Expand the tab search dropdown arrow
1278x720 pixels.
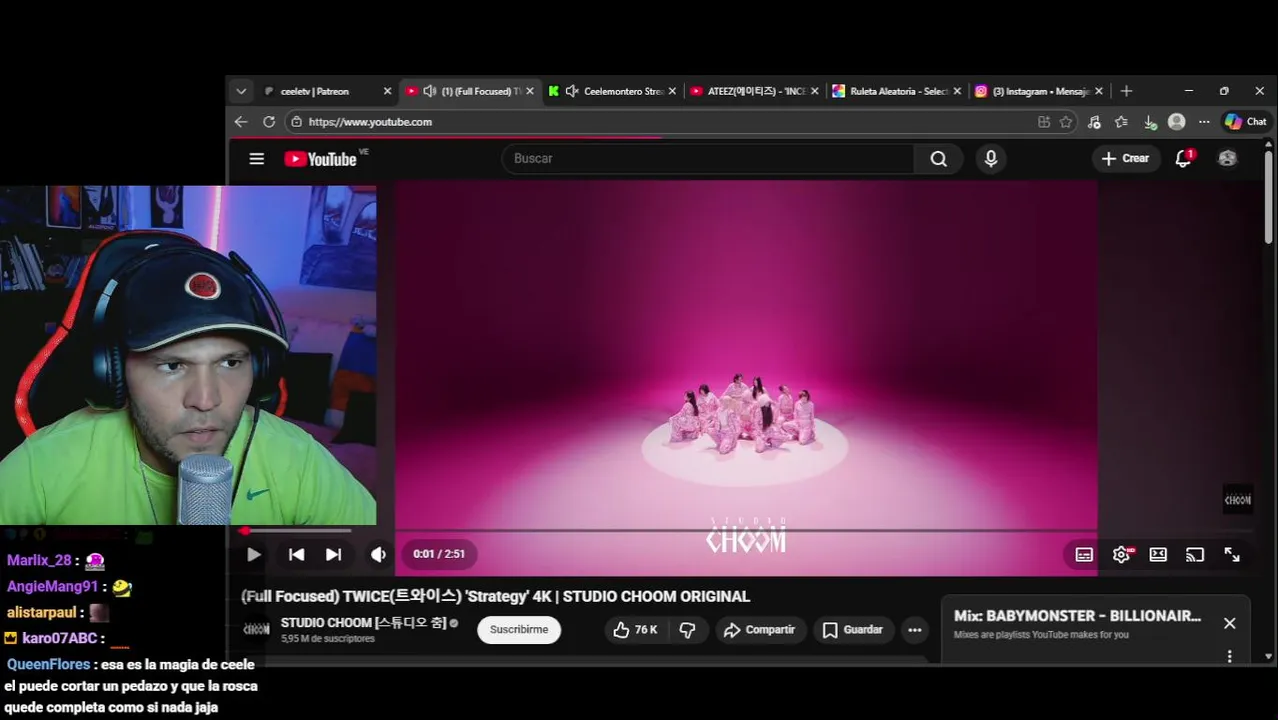pos(241,91)
